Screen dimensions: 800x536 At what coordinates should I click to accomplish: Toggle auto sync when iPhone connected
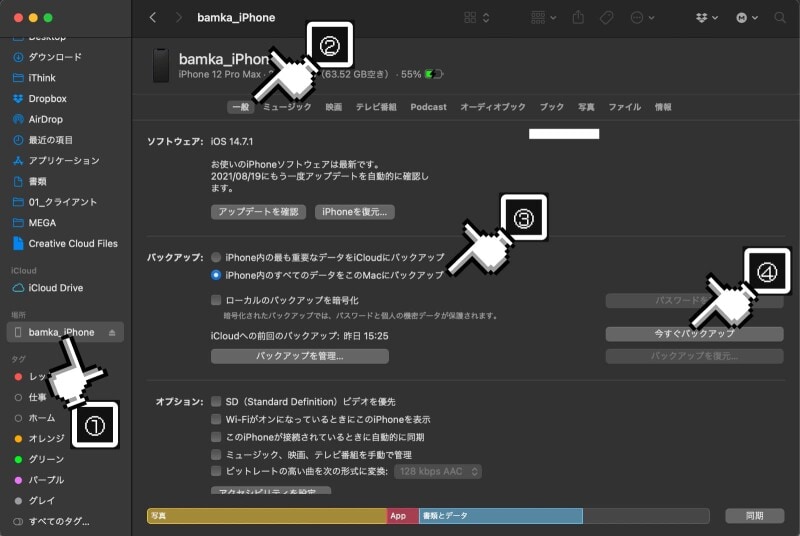point(216,437)
